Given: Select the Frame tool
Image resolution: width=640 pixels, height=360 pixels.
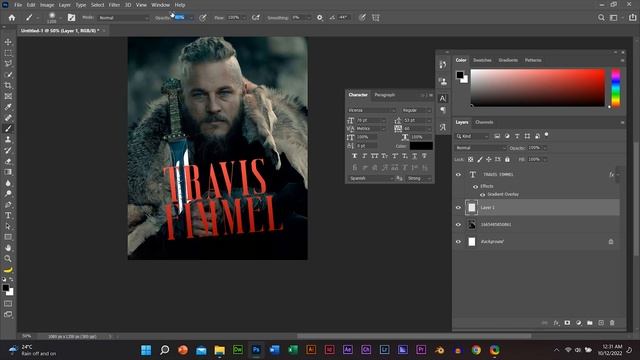Looking at the screenshot, I should (8, 96).
